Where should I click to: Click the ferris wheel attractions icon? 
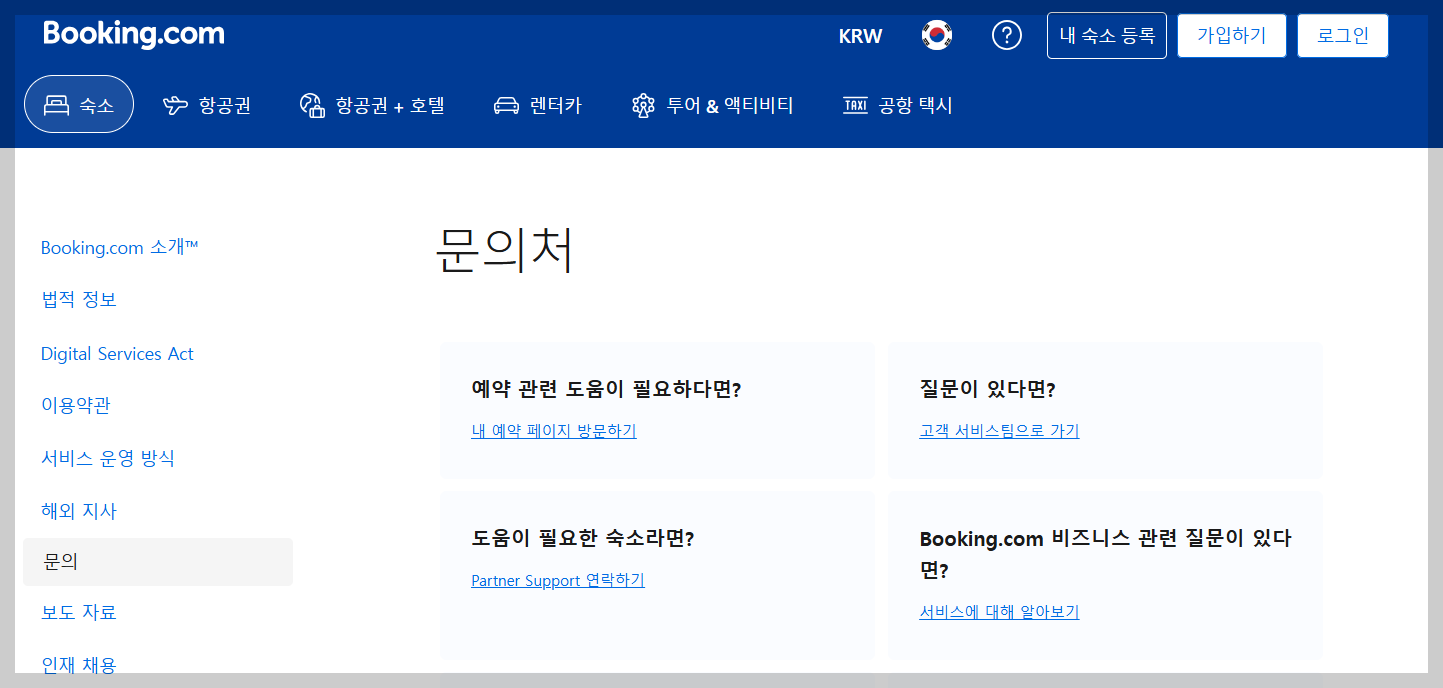click(x=643, y=105)
